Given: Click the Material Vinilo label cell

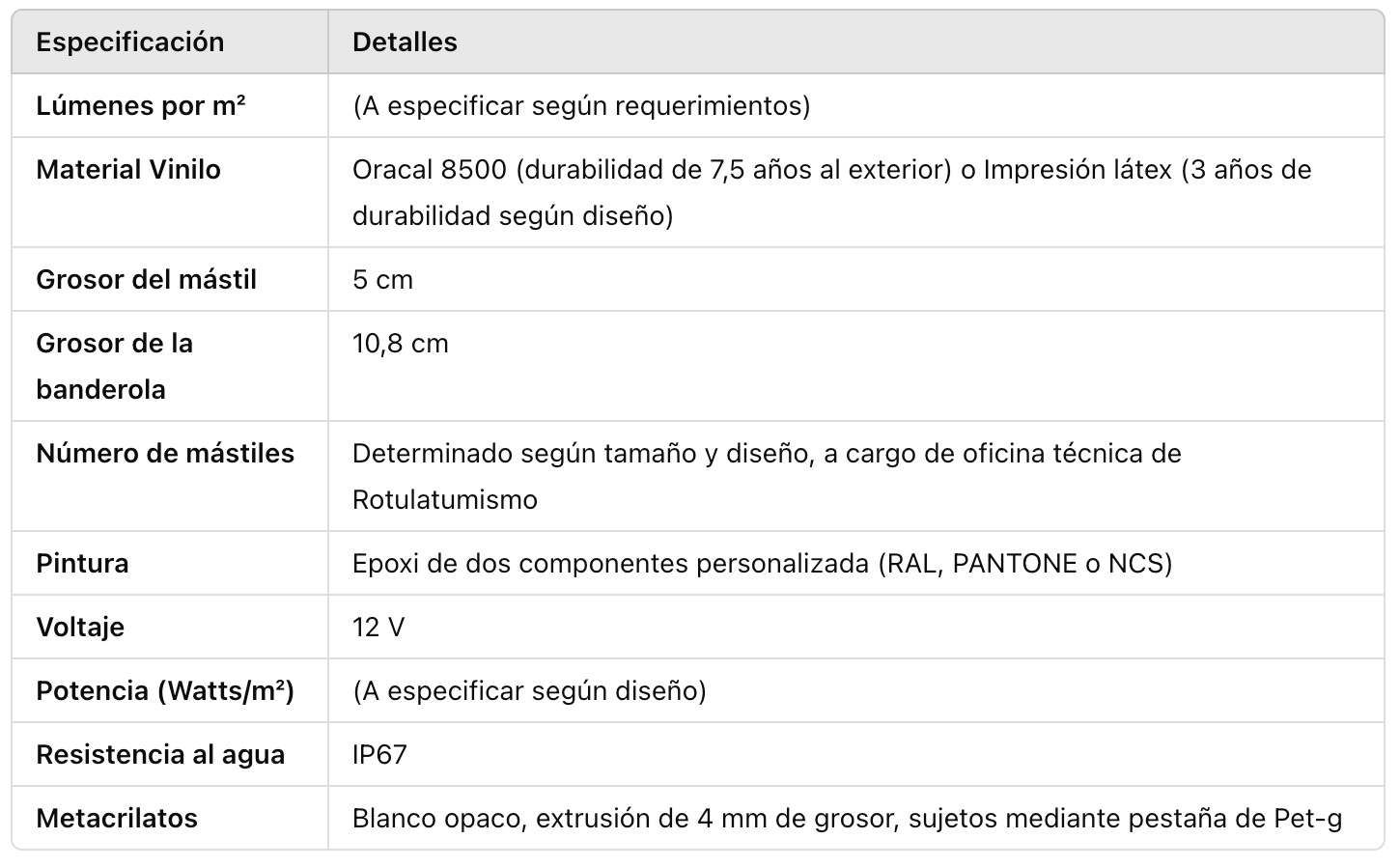Looking at the screenshot, I should point(128,170).
